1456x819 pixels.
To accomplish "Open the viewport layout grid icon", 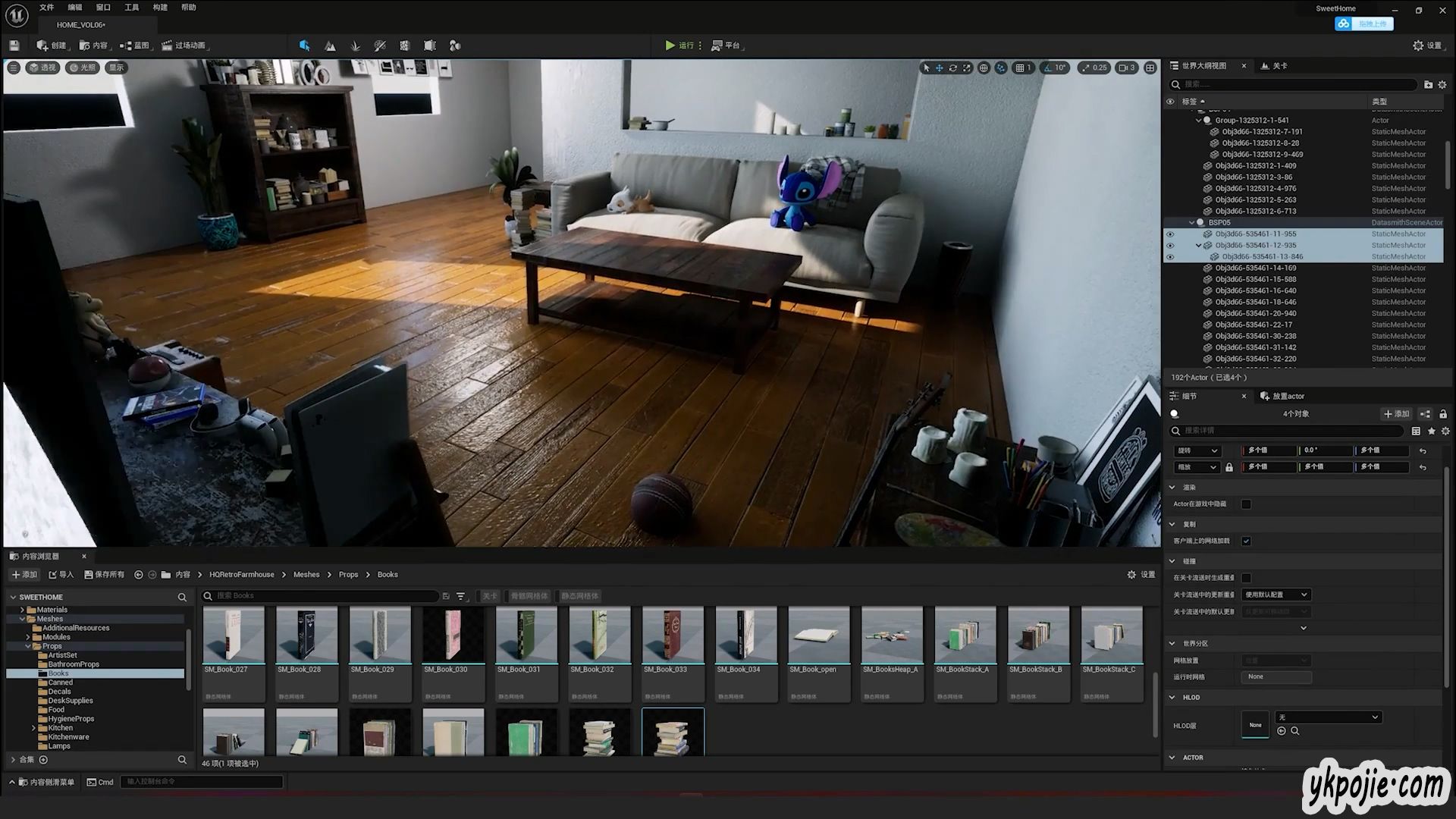I will pos(1150,67).
